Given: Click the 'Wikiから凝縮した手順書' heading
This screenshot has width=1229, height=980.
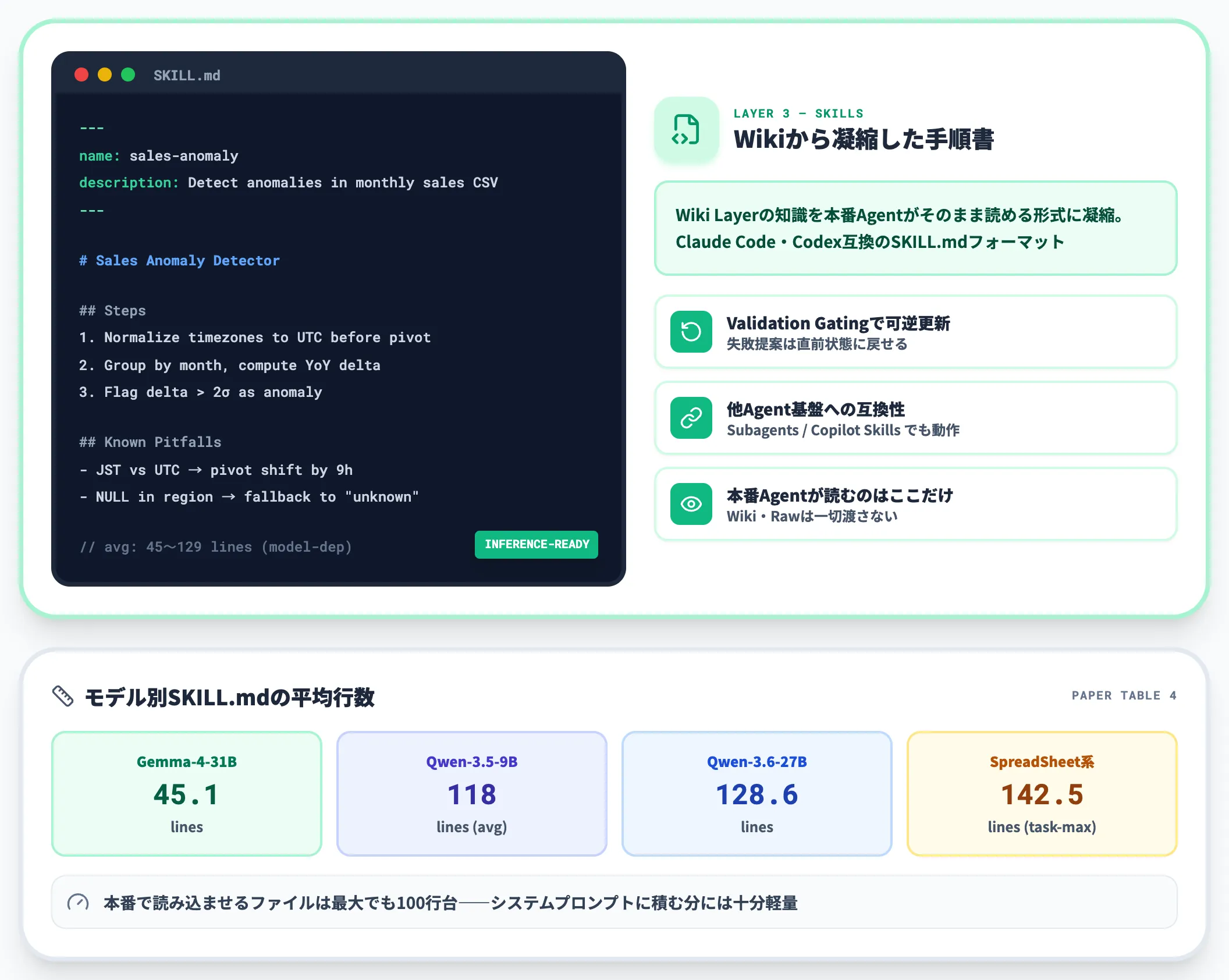Looking at the screenshot, I should pos(864,140).
